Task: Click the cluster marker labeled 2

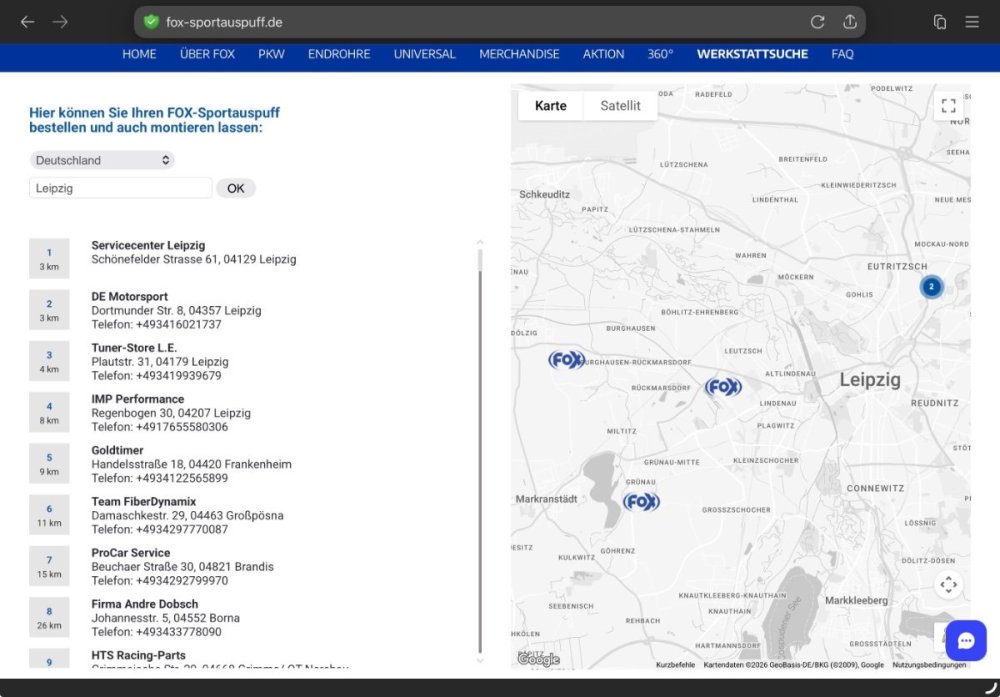Action: (931, 287)
